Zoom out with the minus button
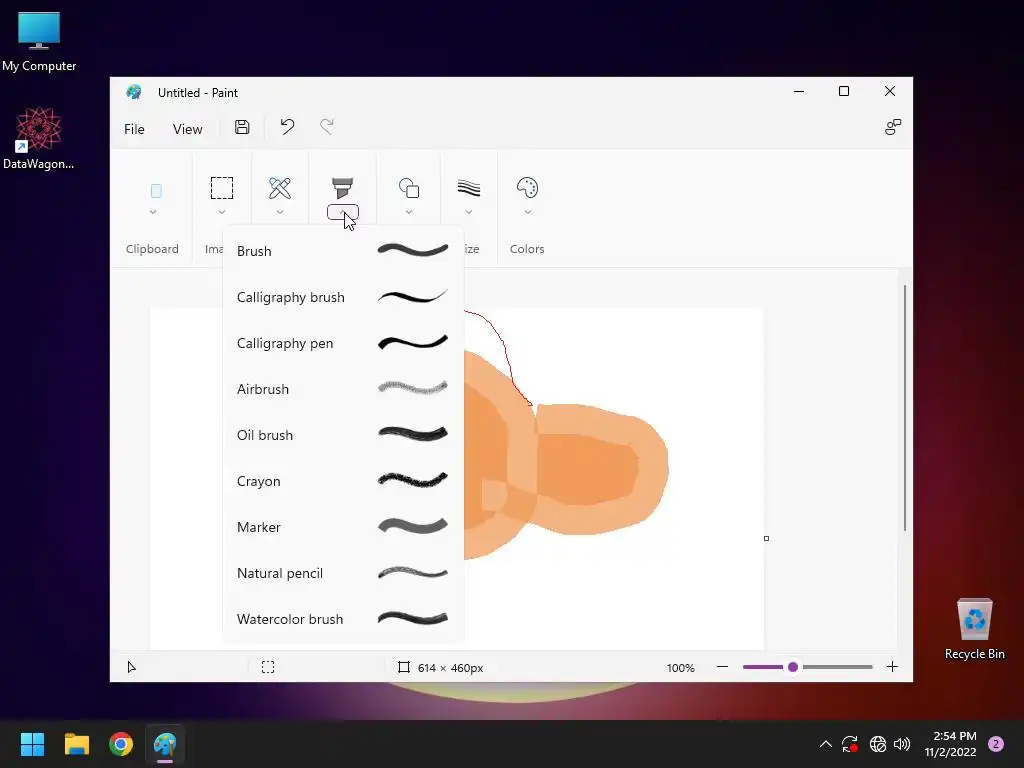 tap(722, 667)
